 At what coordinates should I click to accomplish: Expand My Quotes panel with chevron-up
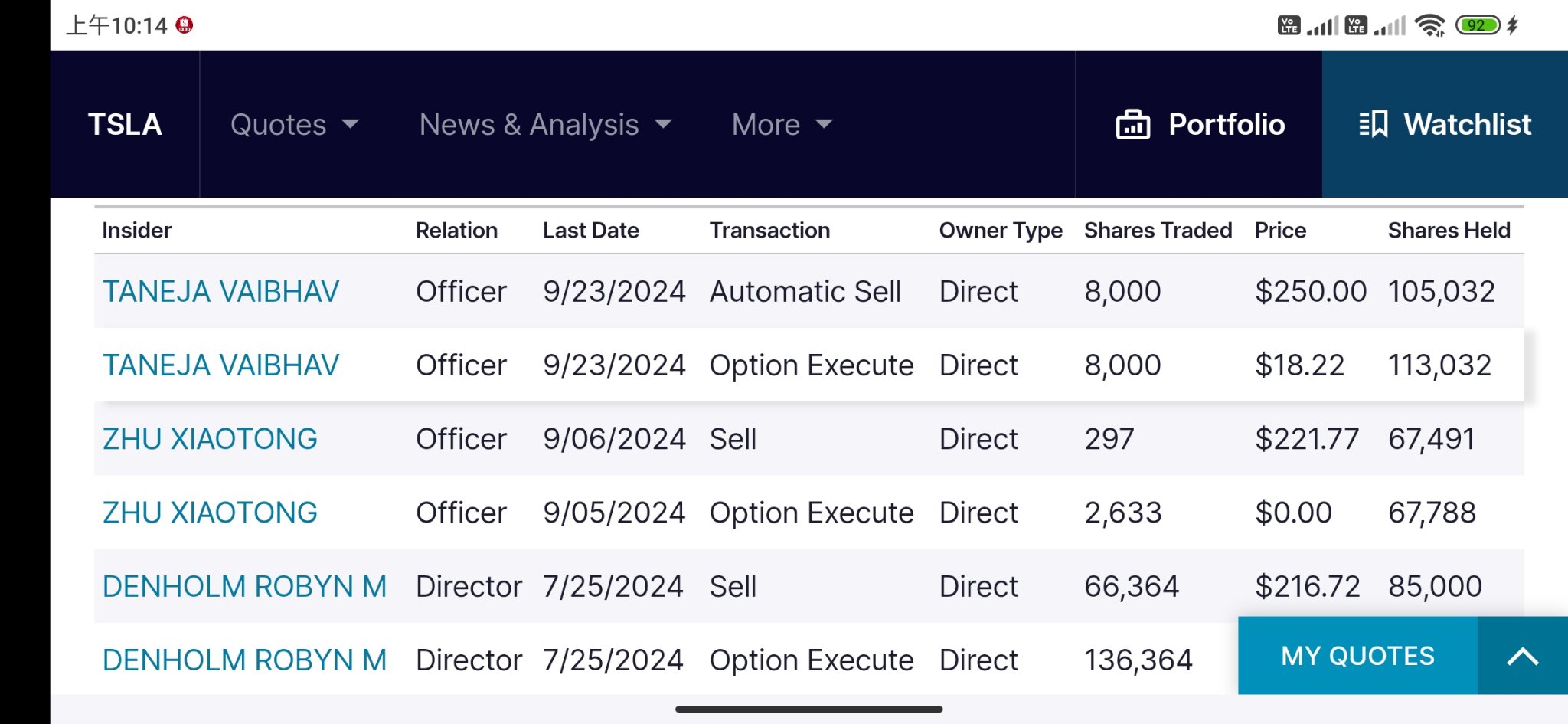(1522, 656)
